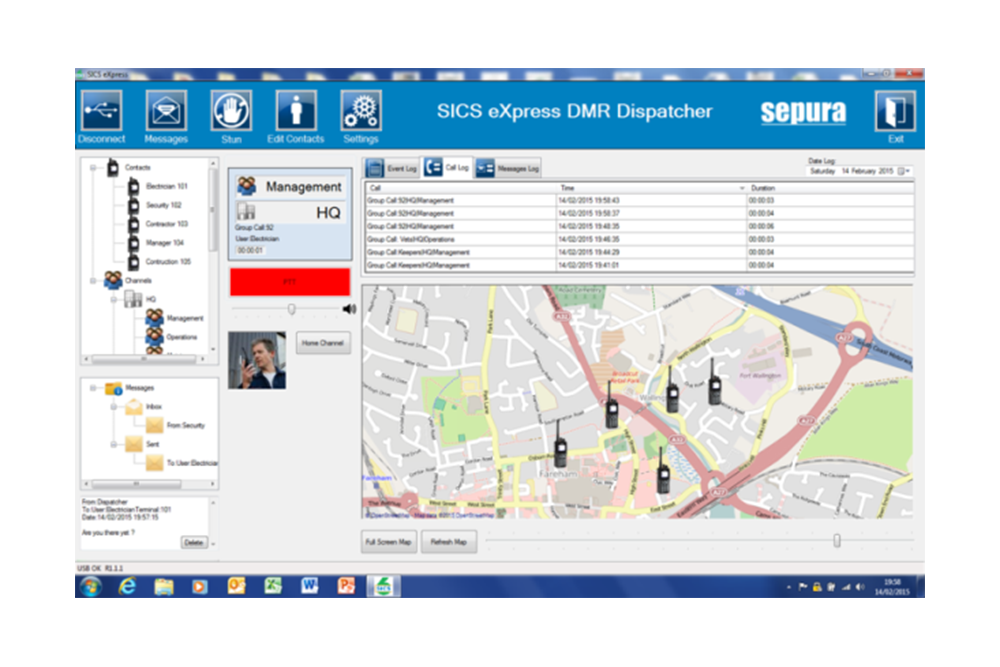The height and width of the screenshot is (667, 1000).
Task: Select the Operations channel in tree
Action: tap(182, 337)
